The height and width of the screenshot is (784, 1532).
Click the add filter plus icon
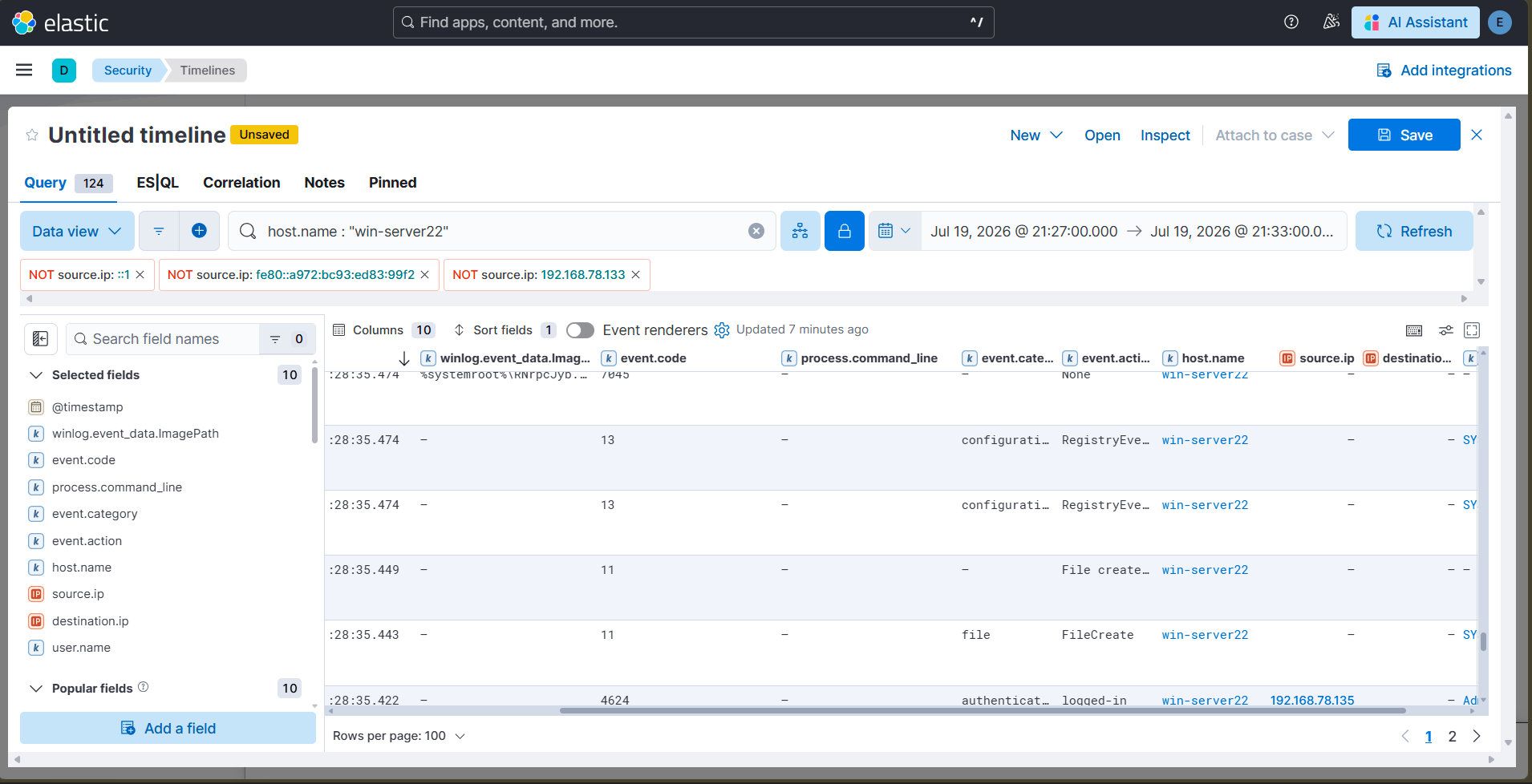(x=199, y=231)
